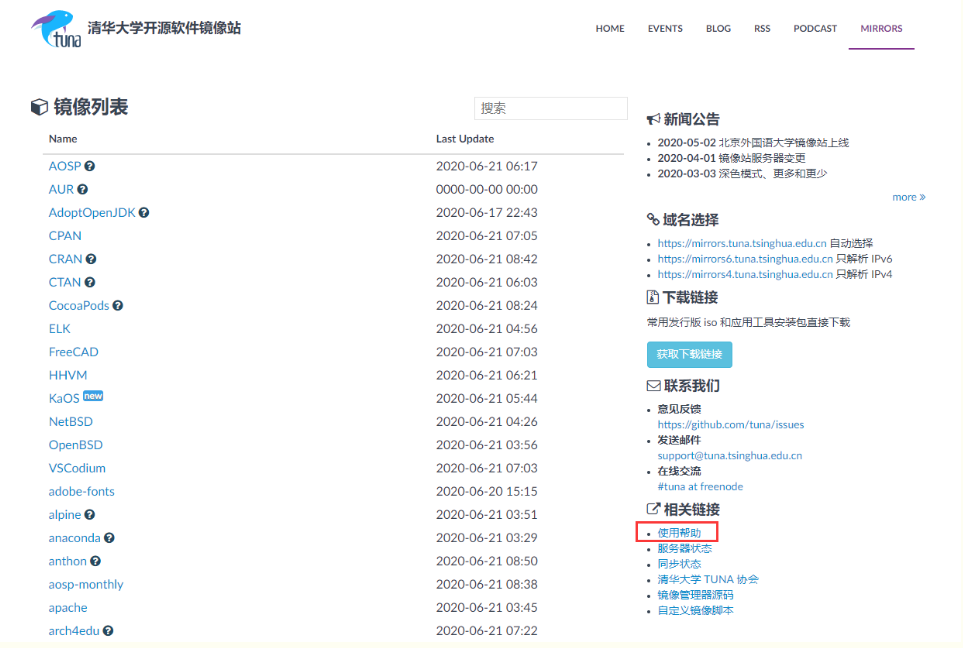Screen dimensions: 963x648
Task: Open the AUR mirror
Action: click(x=61, y=189)
